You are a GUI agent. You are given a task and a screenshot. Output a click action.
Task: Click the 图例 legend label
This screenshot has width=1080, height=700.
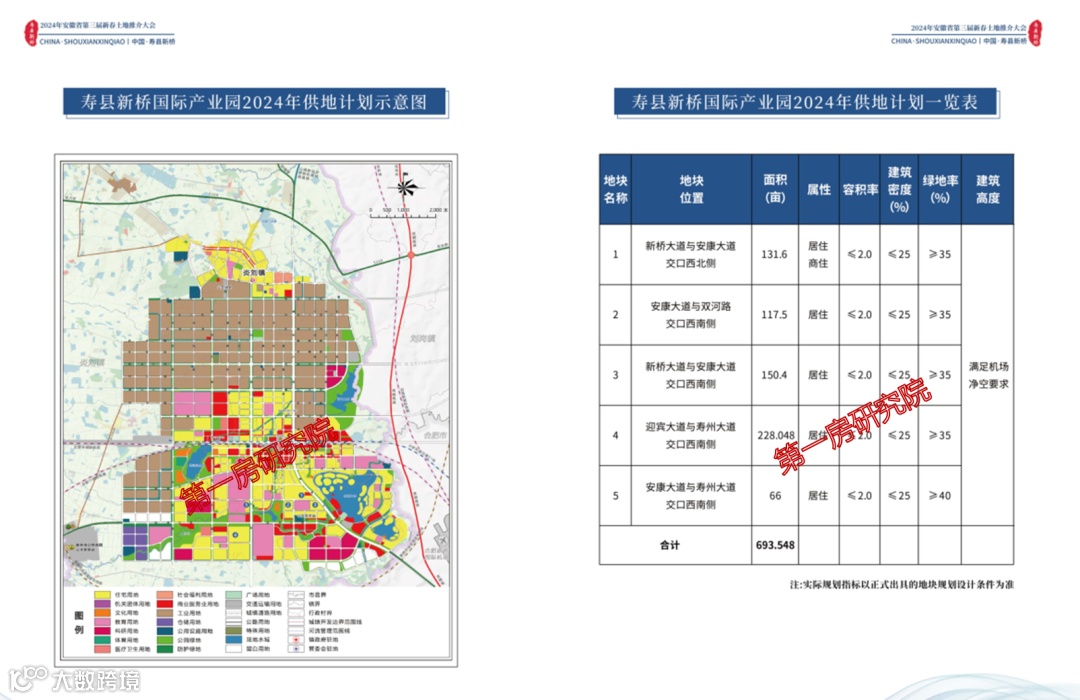tap(79, 622)
